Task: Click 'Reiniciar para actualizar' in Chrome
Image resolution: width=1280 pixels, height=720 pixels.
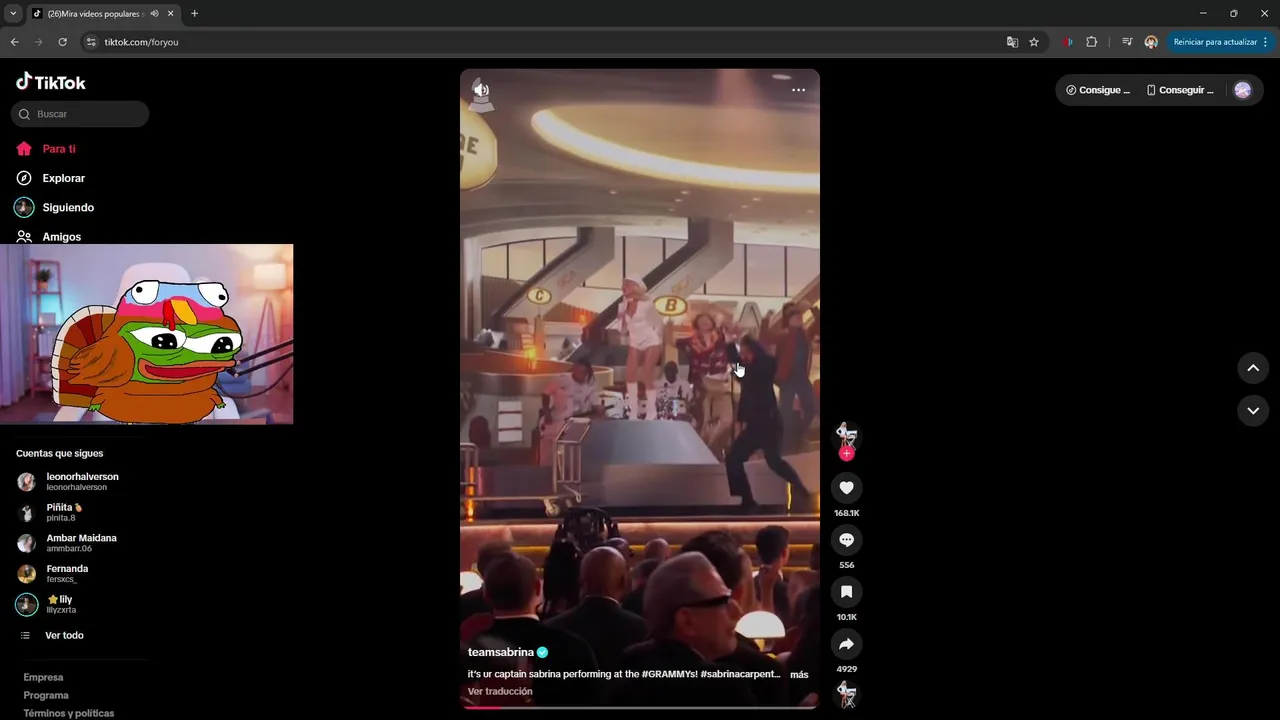Action: click(1215, 42)
